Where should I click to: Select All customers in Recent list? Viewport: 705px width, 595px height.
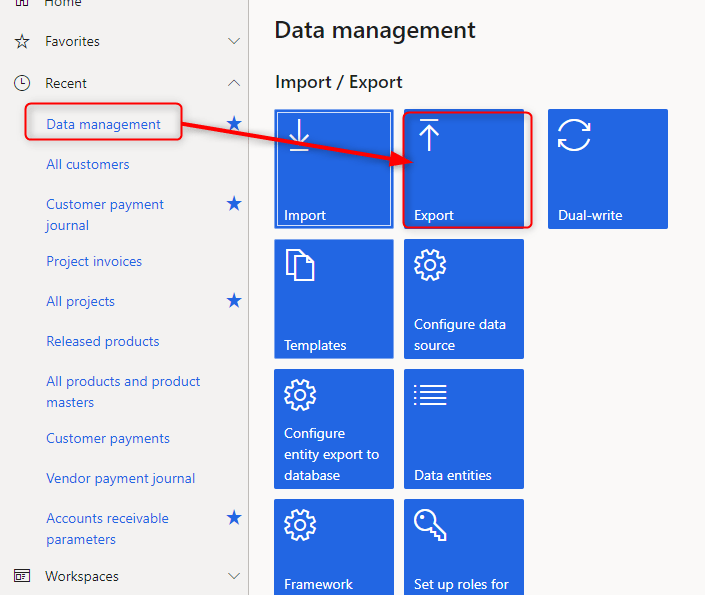pos(88,164)
